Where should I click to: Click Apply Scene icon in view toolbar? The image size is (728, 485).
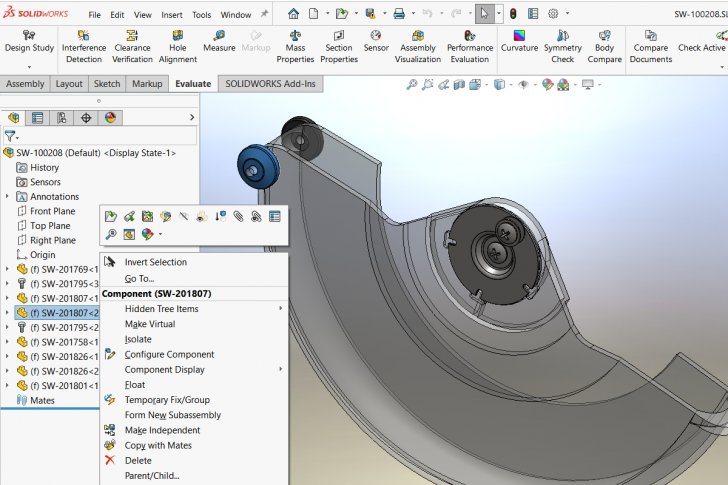tap(563, 84)
